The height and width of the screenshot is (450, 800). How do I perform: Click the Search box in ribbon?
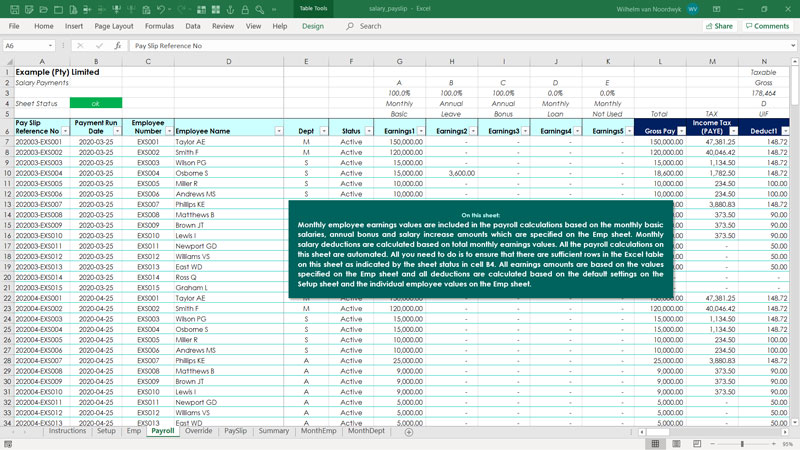[364, 26]
